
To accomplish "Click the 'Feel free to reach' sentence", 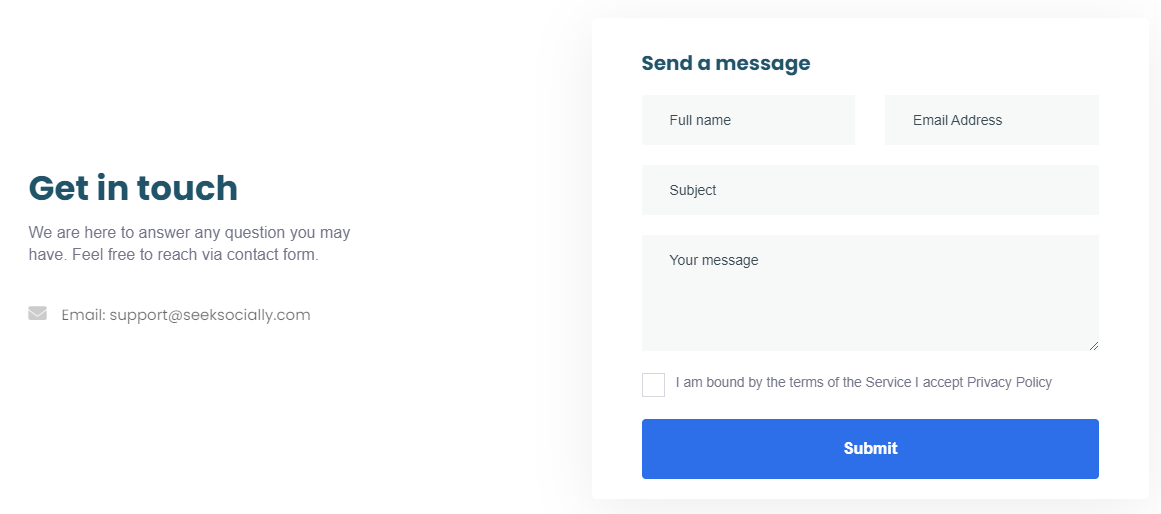I will pyautogui.click(x=195, y=254).
